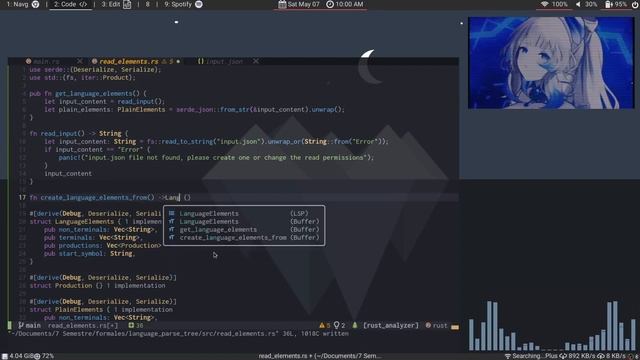Click the audio visualizer bars panel
Image resolution: width=640 pixels, height=360 pixels.
click(553, 325)
